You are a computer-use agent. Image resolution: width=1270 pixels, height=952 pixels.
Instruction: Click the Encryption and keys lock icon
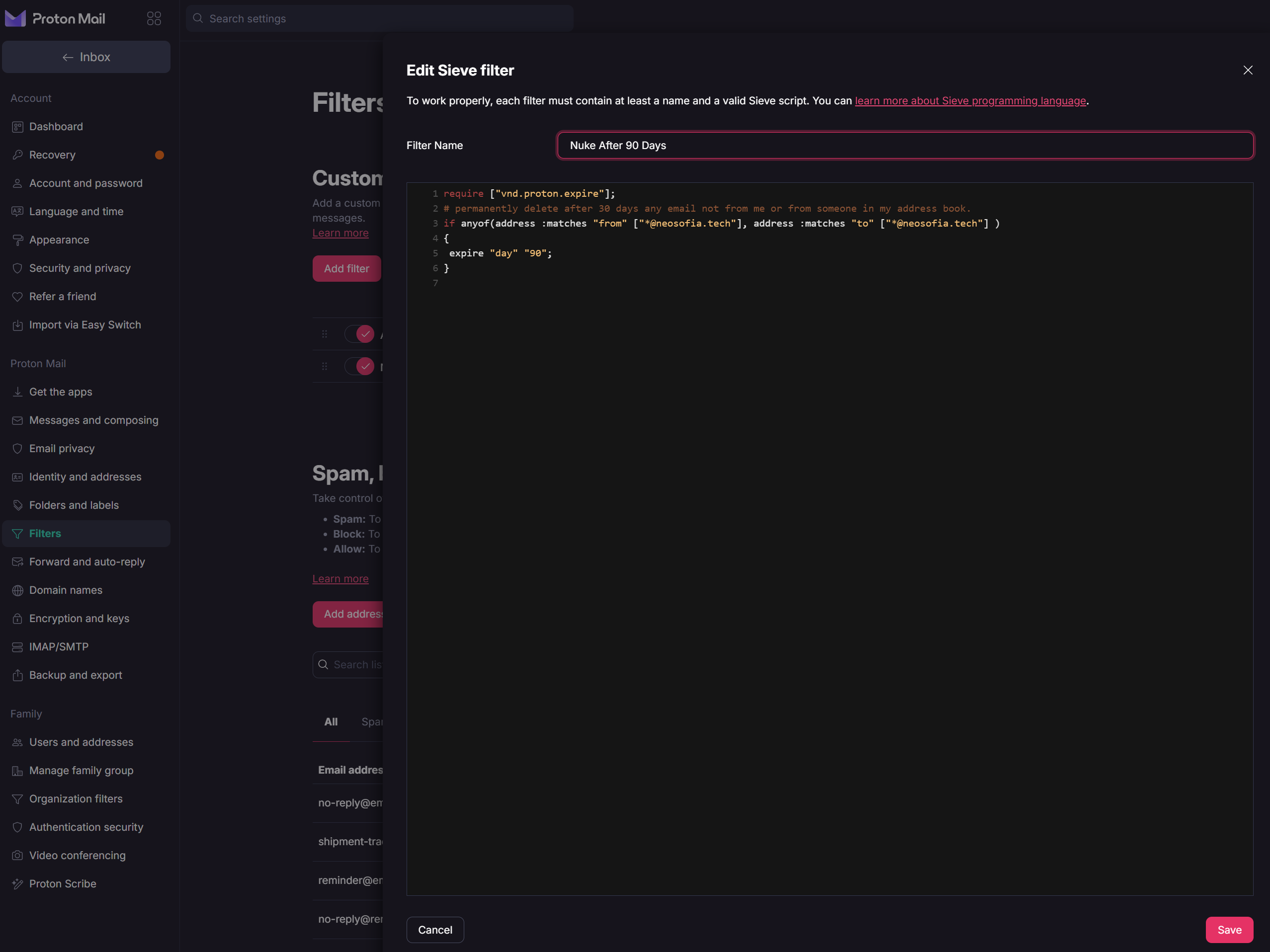18,619
